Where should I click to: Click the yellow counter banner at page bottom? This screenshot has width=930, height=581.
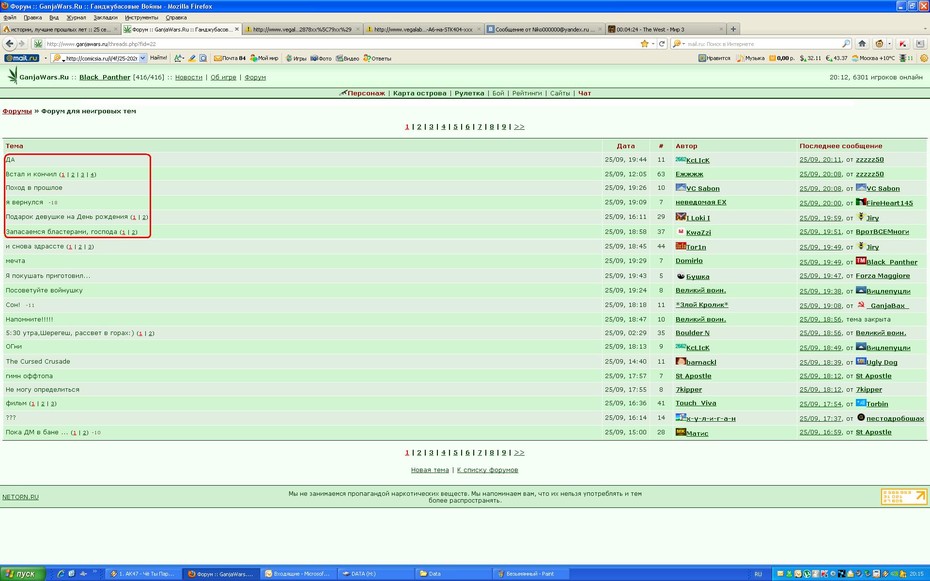pyautogui.click(x=904, y=497)
